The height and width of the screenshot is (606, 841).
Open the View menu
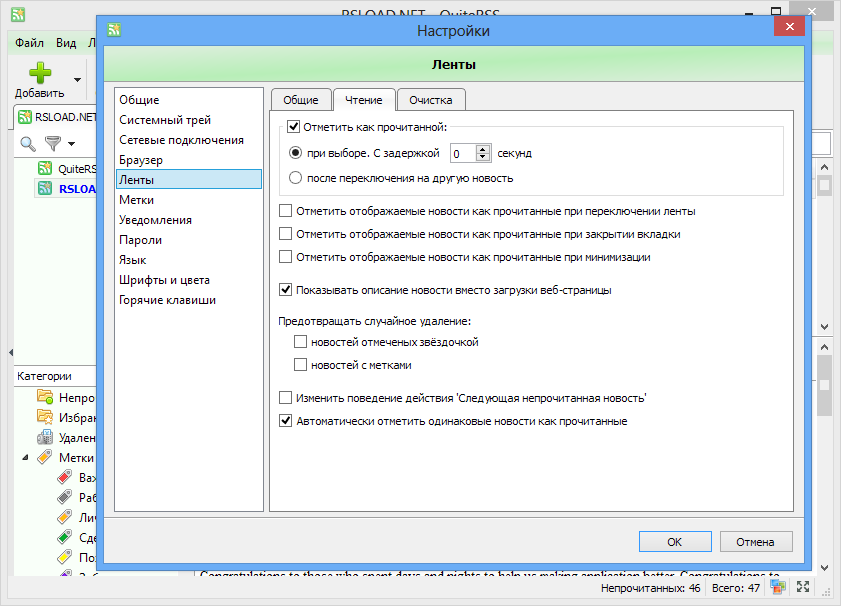[66, 43]
